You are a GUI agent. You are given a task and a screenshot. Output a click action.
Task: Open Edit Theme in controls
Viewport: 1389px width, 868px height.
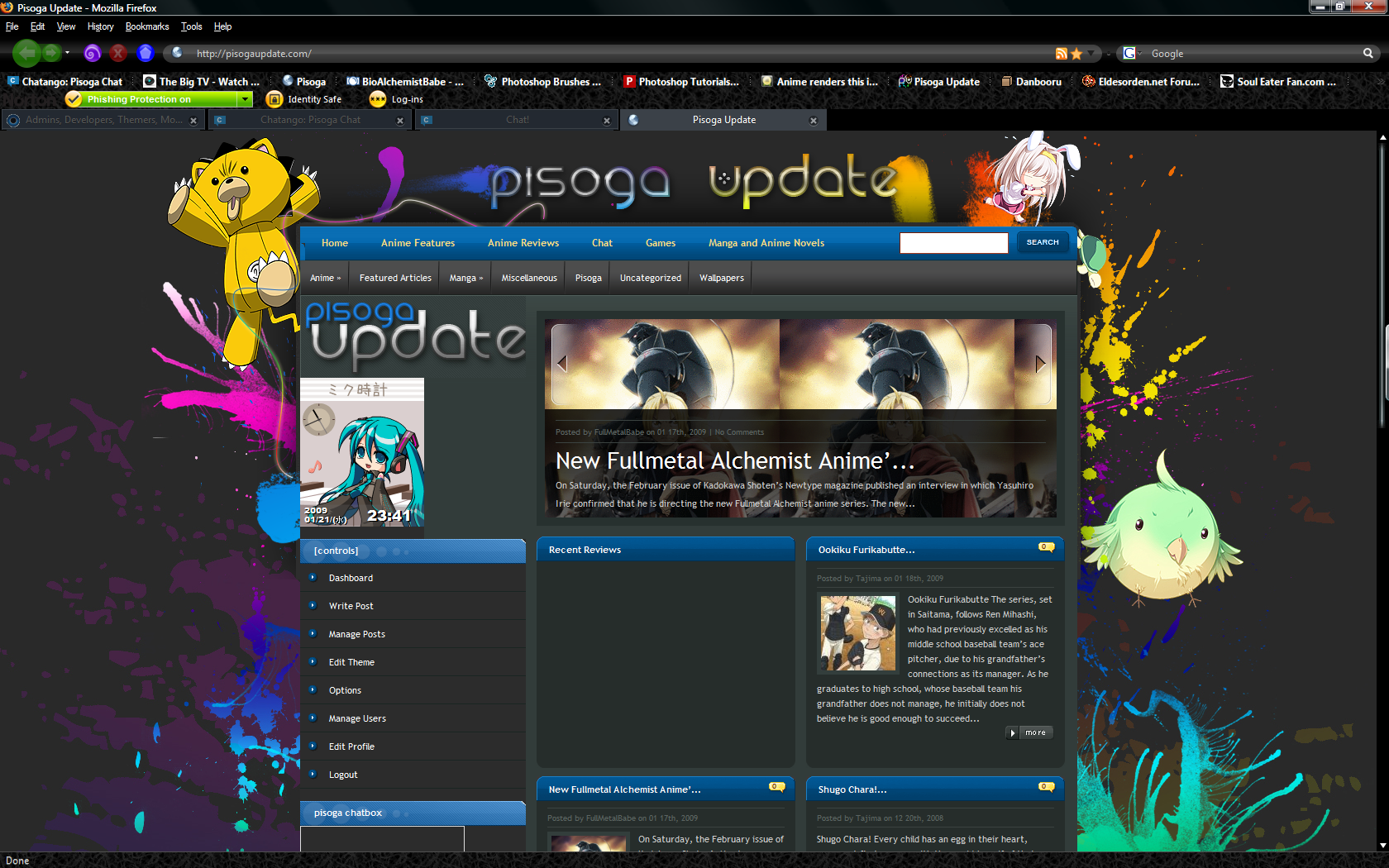click(351, 662)
